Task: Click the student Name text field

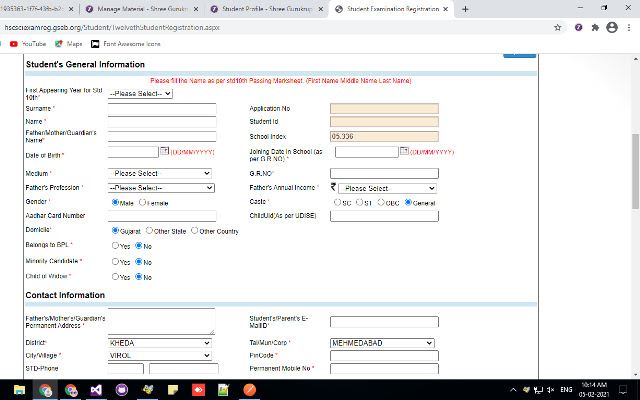Action: [x=162, y=122]
